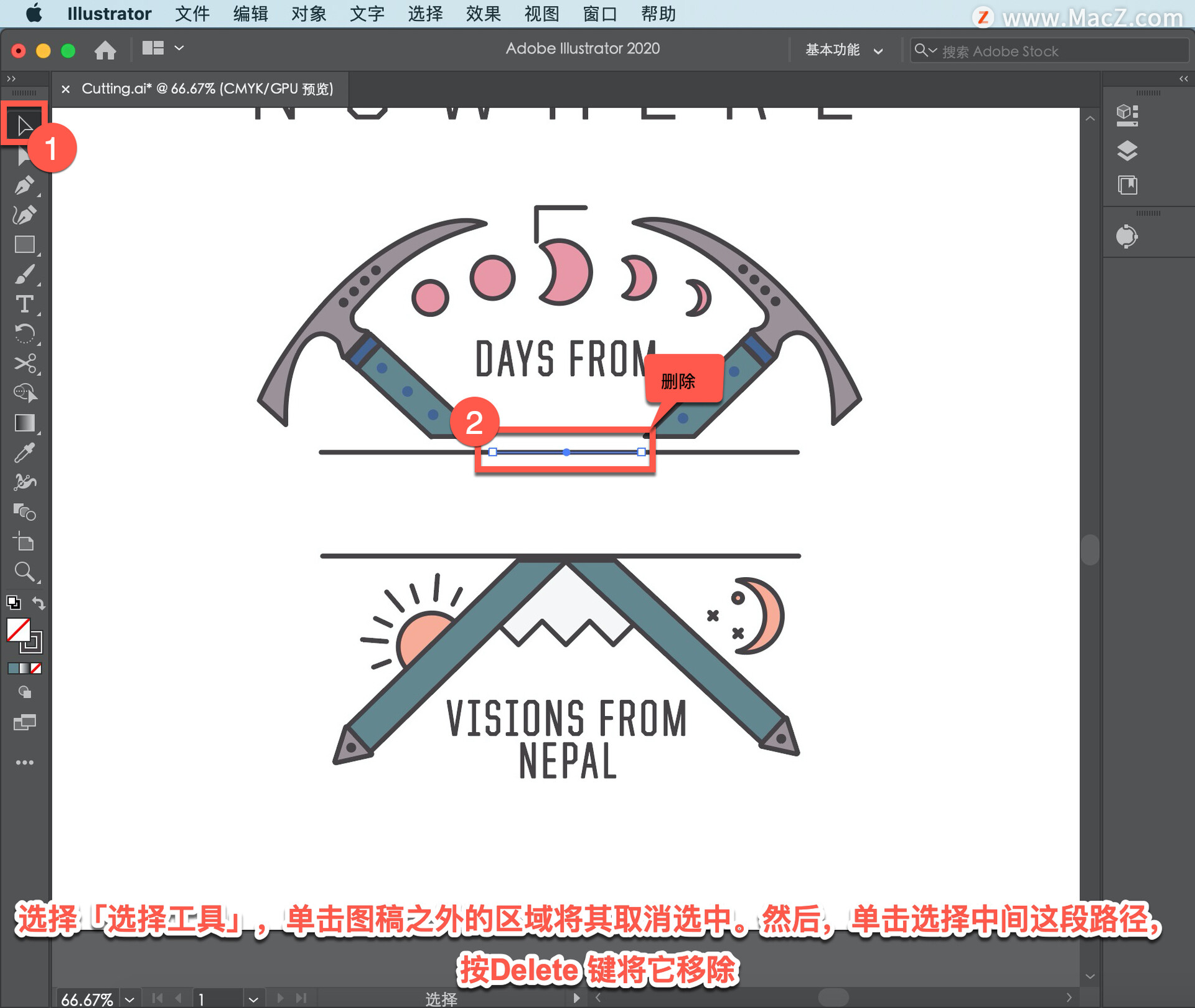
Task: Open the Layers panel icon
Action: [1127, 151]
